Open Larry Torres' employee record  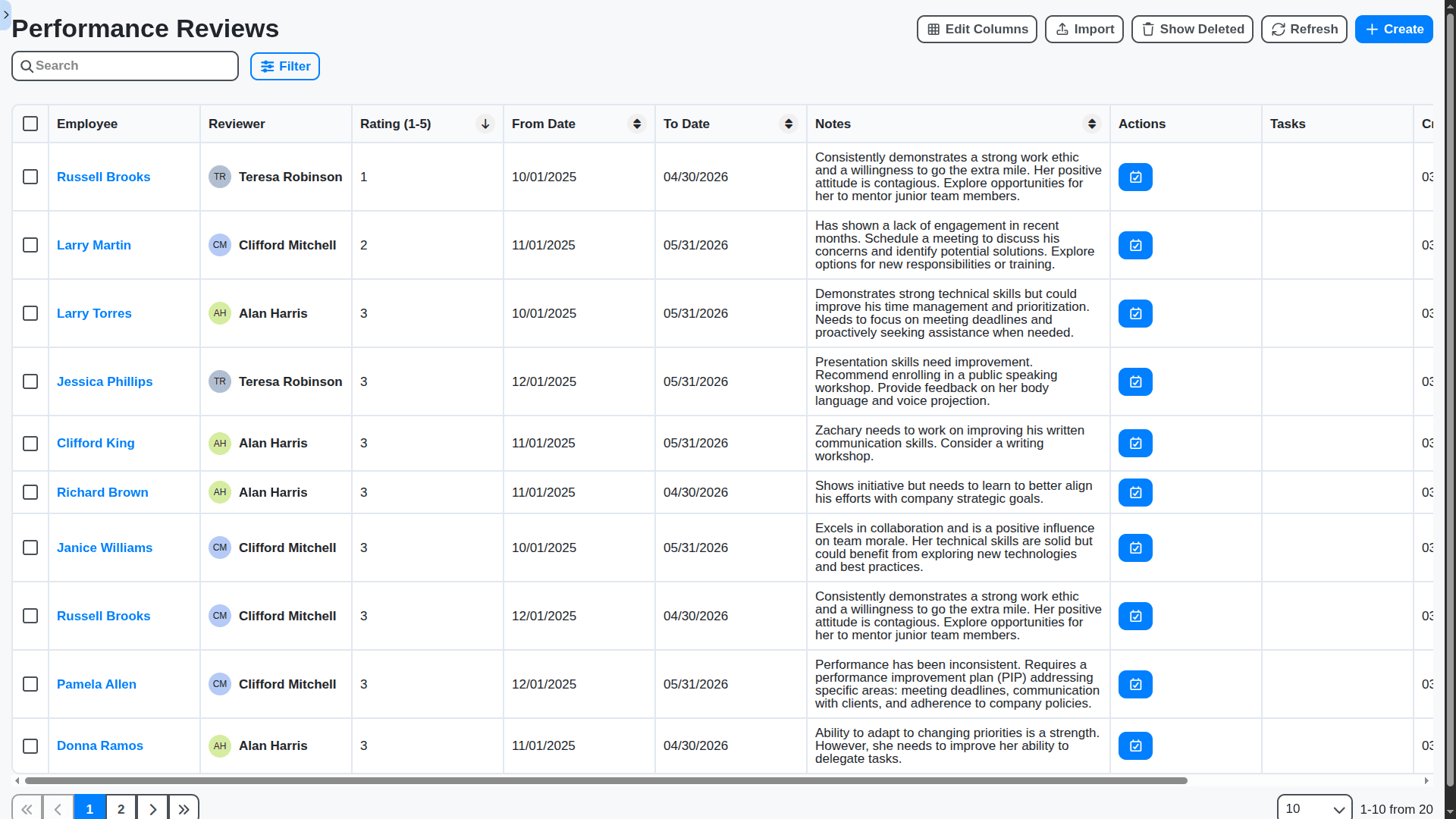(x=94, y=313)
